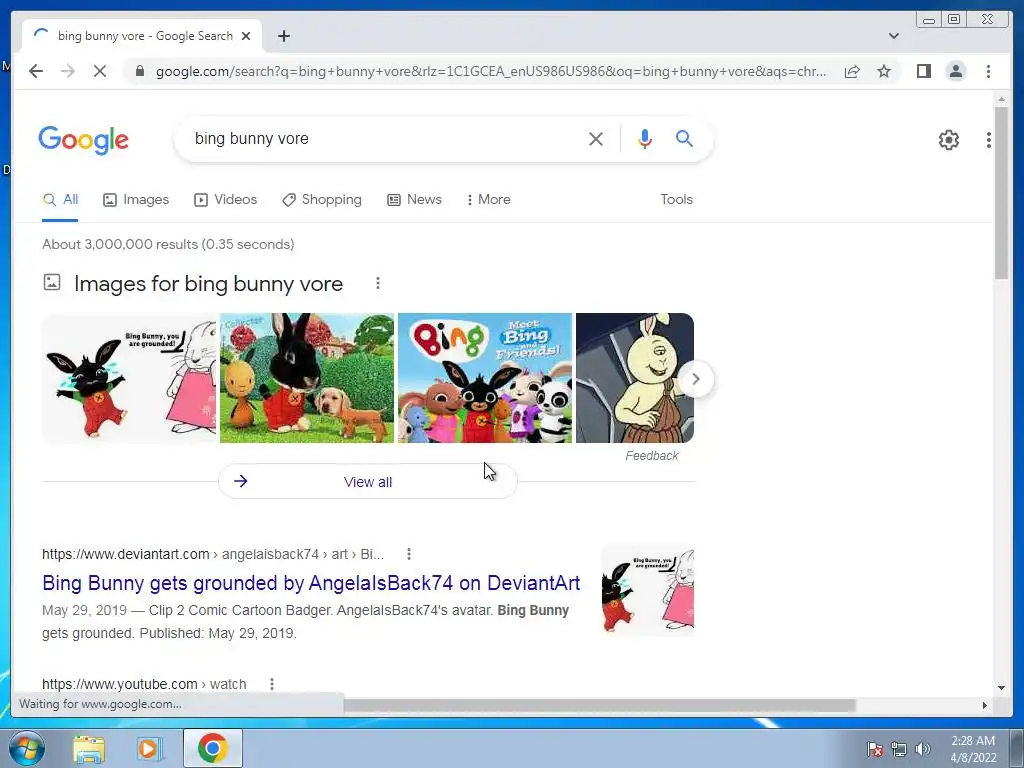Image resolution: width=1024 pixels, height=768 pixels.
Task: Open black rabbit with dog thumbnail
Action: (x=307, y=378)
